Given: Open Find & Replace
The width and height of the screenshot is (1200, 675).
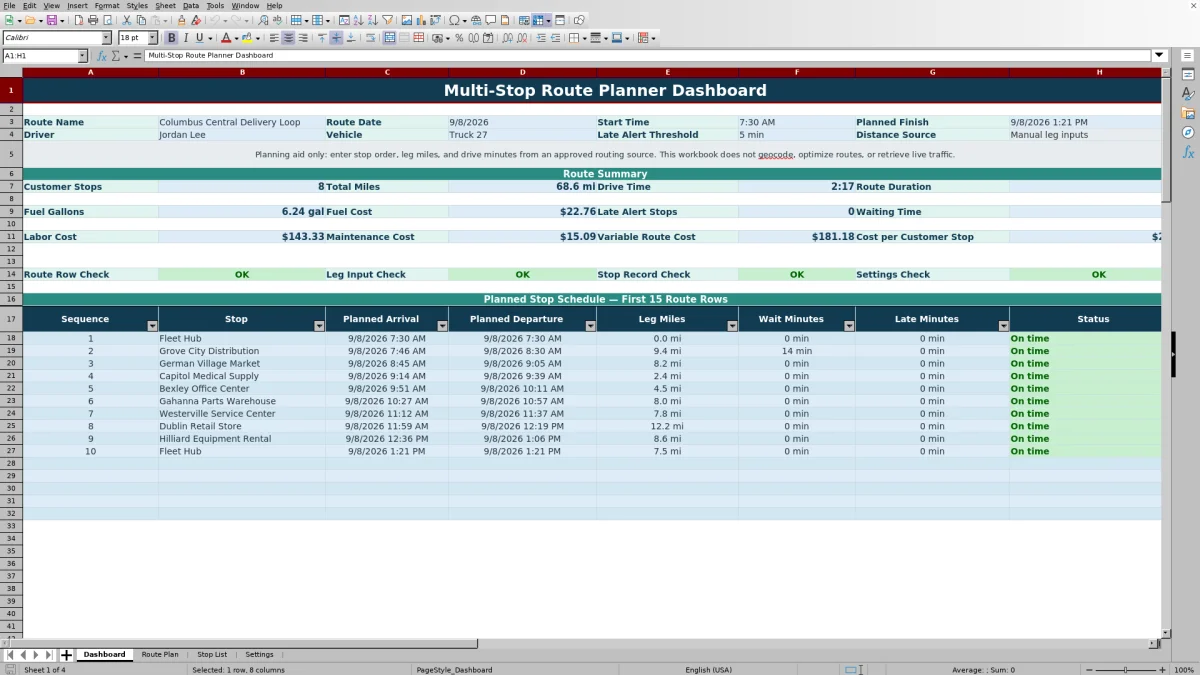Looking at the screenshot, I should pos(262,20).
